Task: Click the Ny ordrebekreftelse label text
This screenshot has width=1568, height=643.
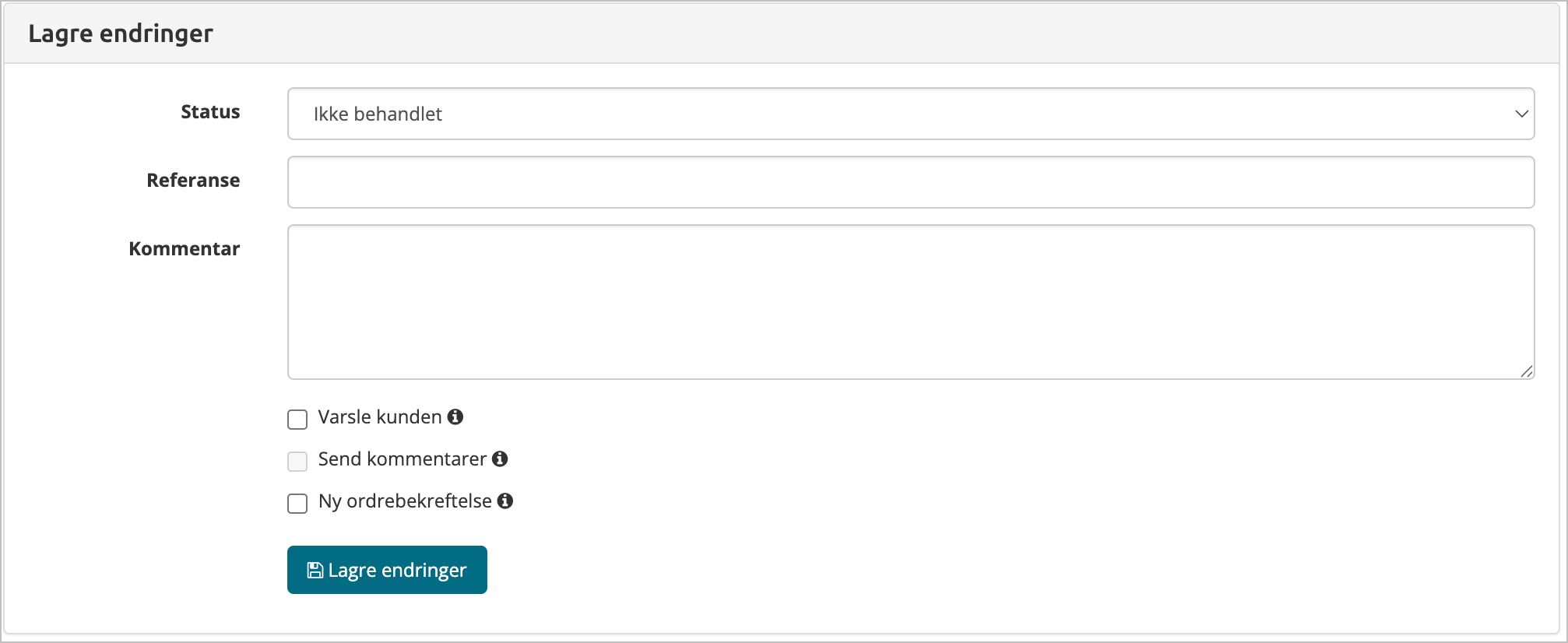Action: 405,501
